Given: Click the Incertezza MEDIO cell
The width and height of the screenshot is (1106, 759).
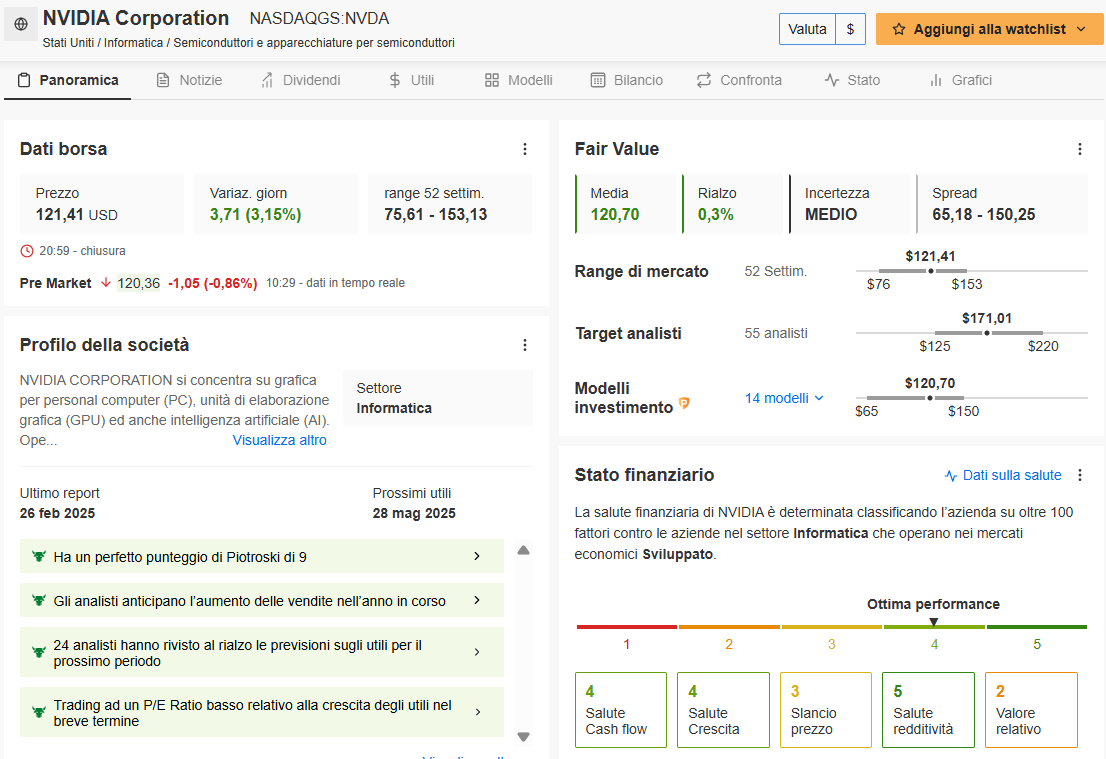Looking at the screenshot, I should pyautogui.click(x=850, y=204).
